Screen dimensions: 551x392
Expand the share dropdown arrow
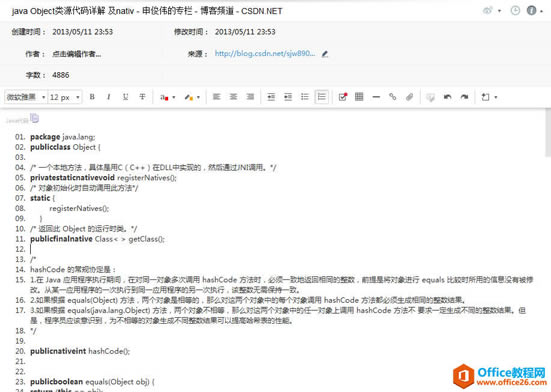[x=499, y=11]
